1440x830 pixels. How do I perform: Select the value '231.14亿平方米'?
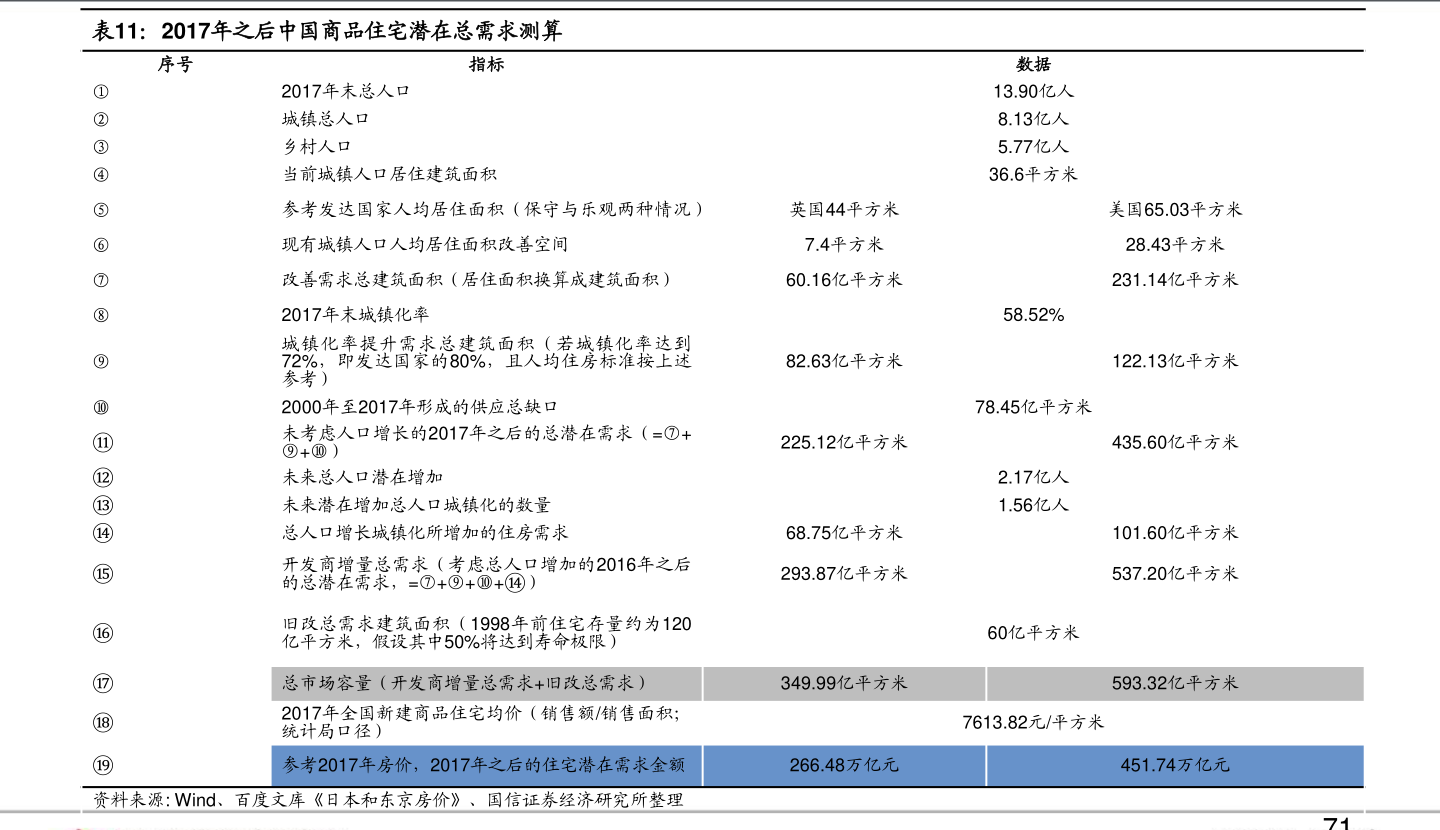coord(1175,280)
